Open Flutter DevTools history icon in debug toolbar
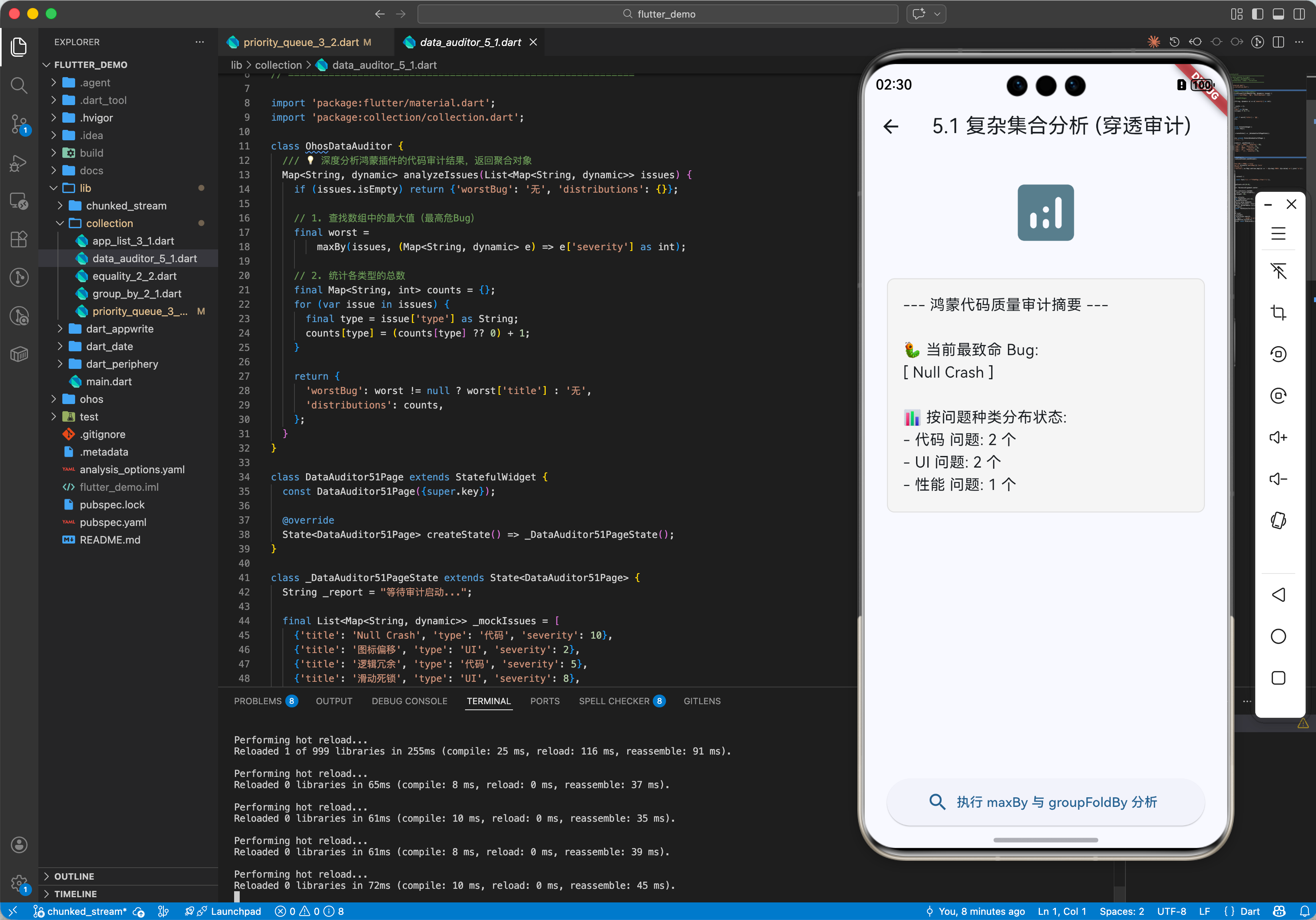1316x920 pixels. (x=1175, y=41)
